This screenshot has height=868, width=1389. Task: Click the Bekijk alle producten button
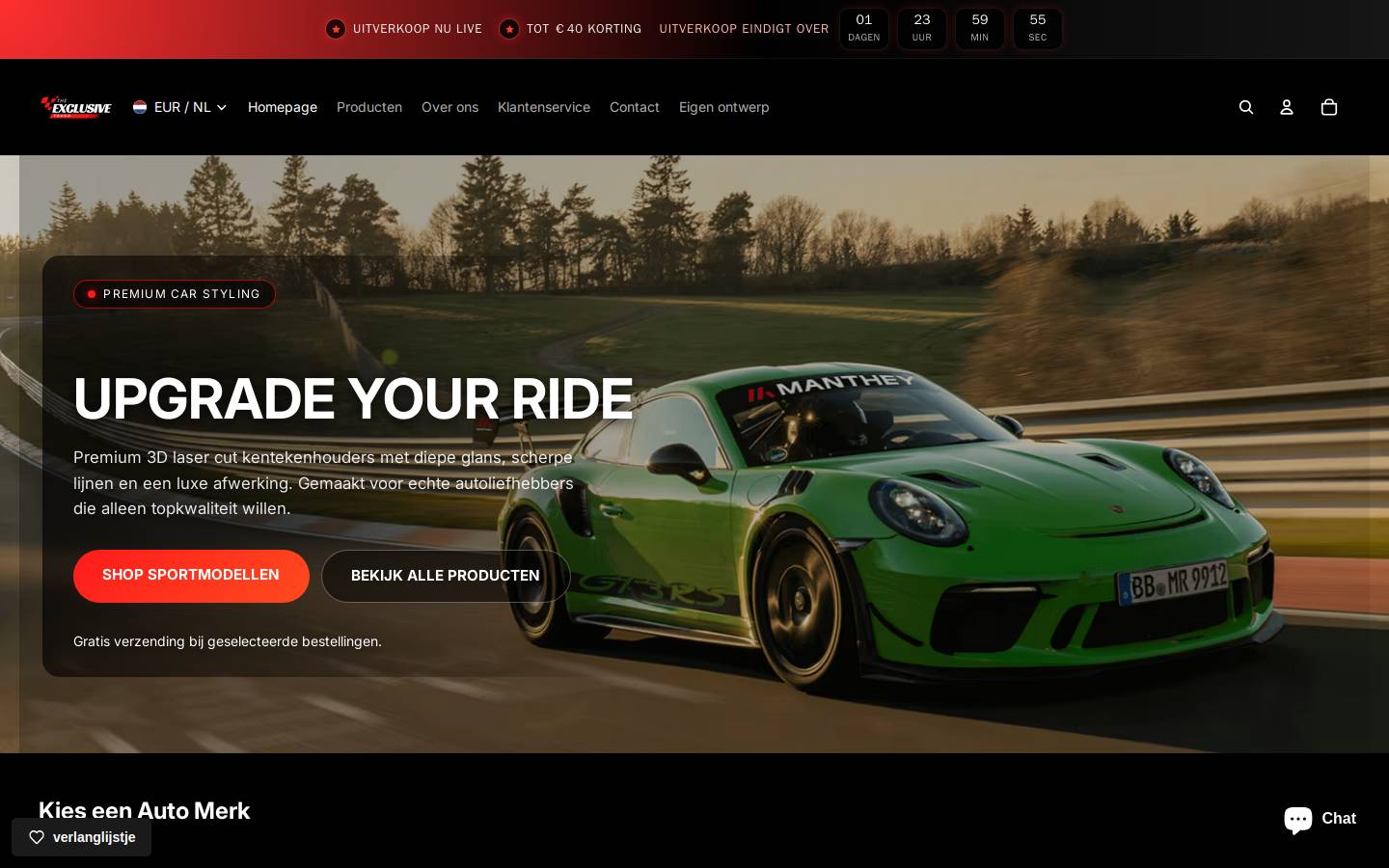[x=446, y=576]
